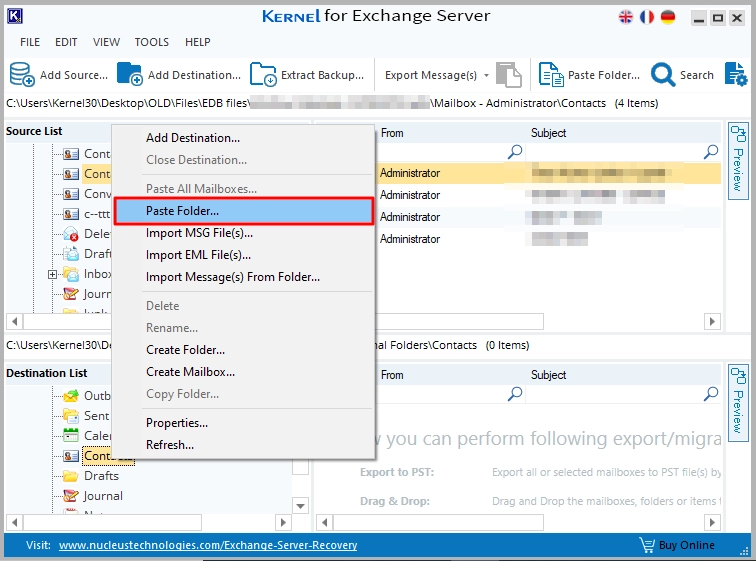Open the destination Preview side panel
The image size is (756, 561).
pos(738,402)
